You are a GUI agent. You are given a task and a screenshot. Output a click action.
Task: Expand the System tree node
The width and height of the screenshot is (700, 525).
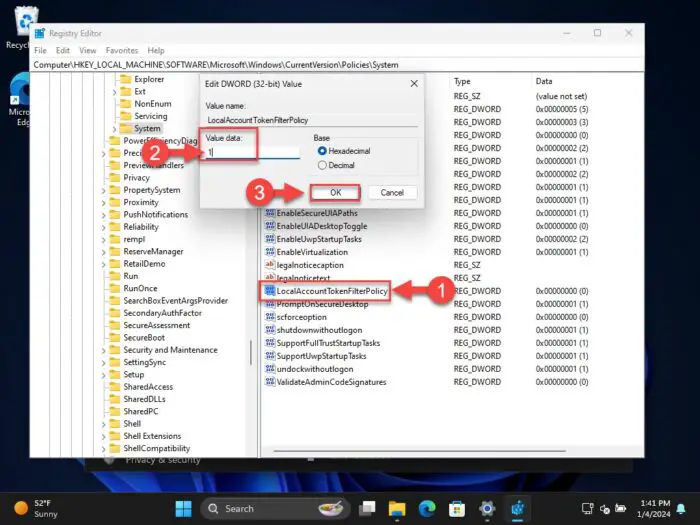pos(114,129)
